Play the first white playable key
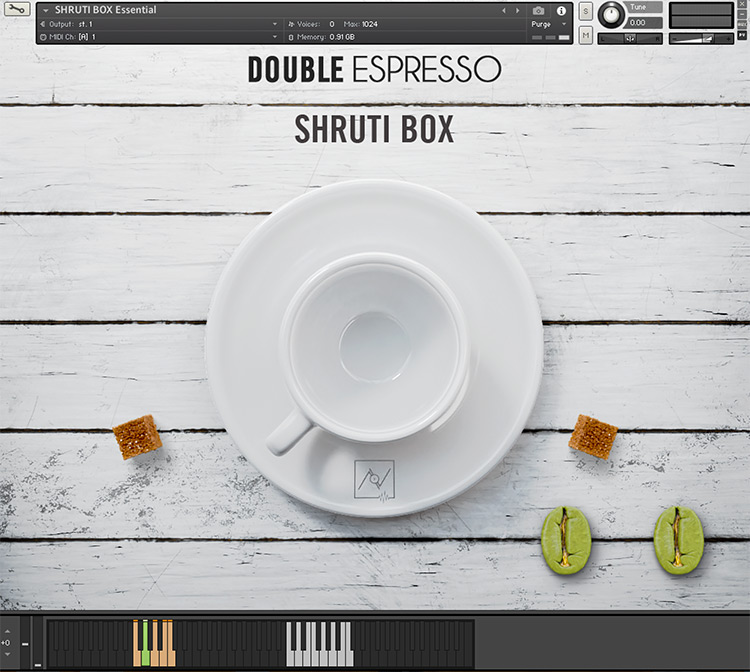Screen dimensions: 750x672 tap(290, 658)
